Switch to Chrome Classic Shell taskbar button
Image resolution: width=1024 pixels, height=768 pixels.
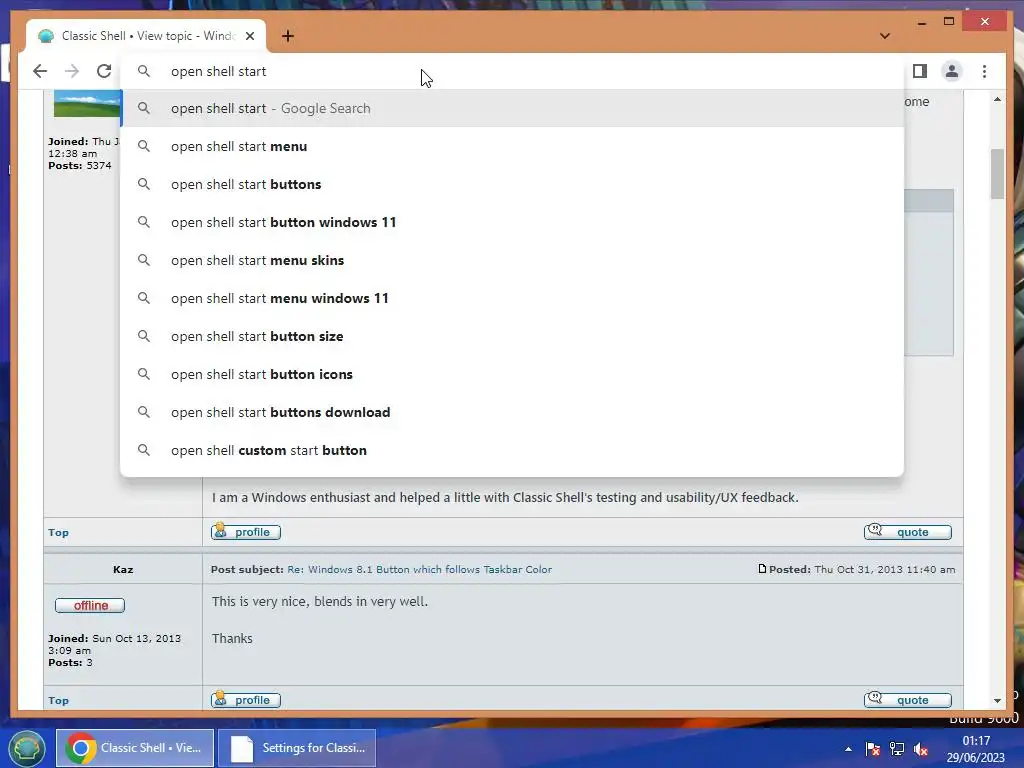coord(135,748)
